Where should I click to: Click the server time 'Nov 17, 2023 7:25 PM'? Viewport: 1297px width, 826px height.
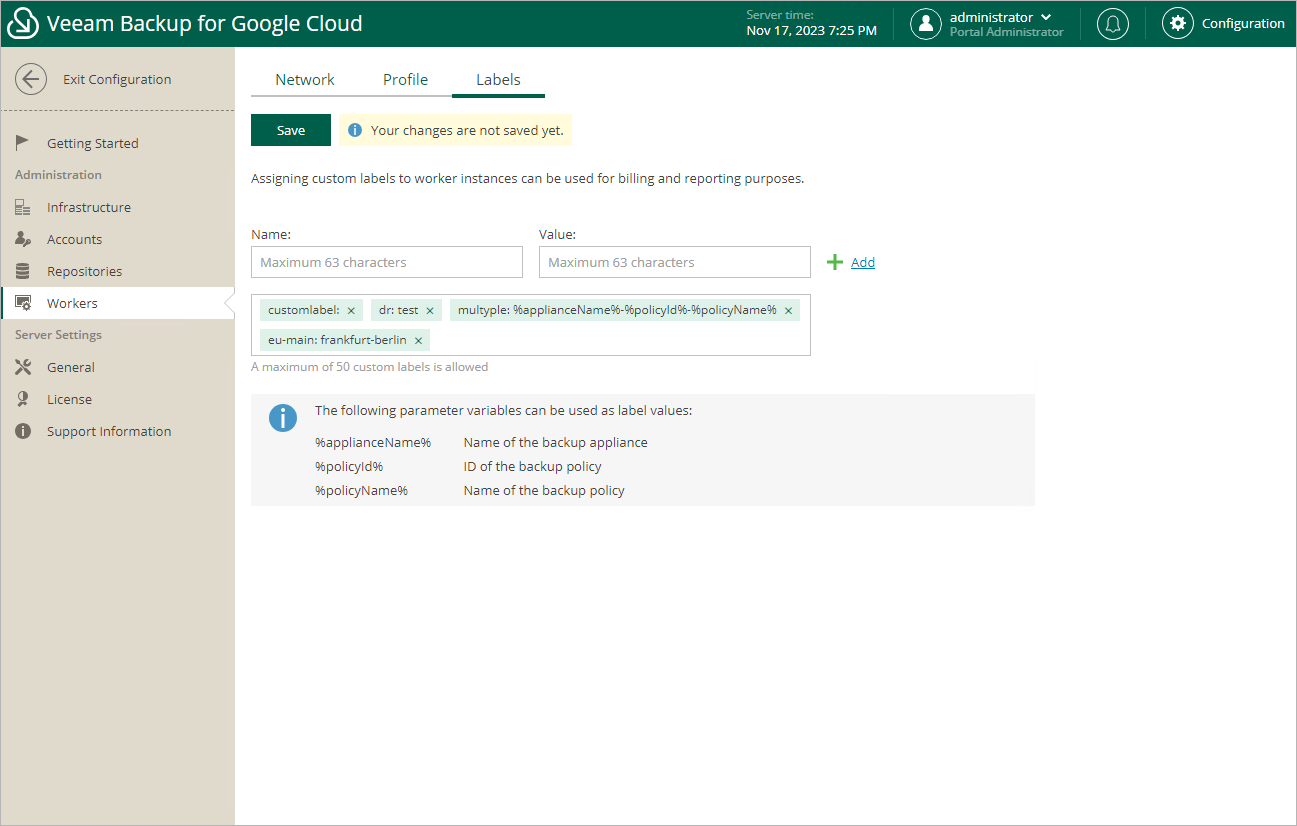coord(812,31)
